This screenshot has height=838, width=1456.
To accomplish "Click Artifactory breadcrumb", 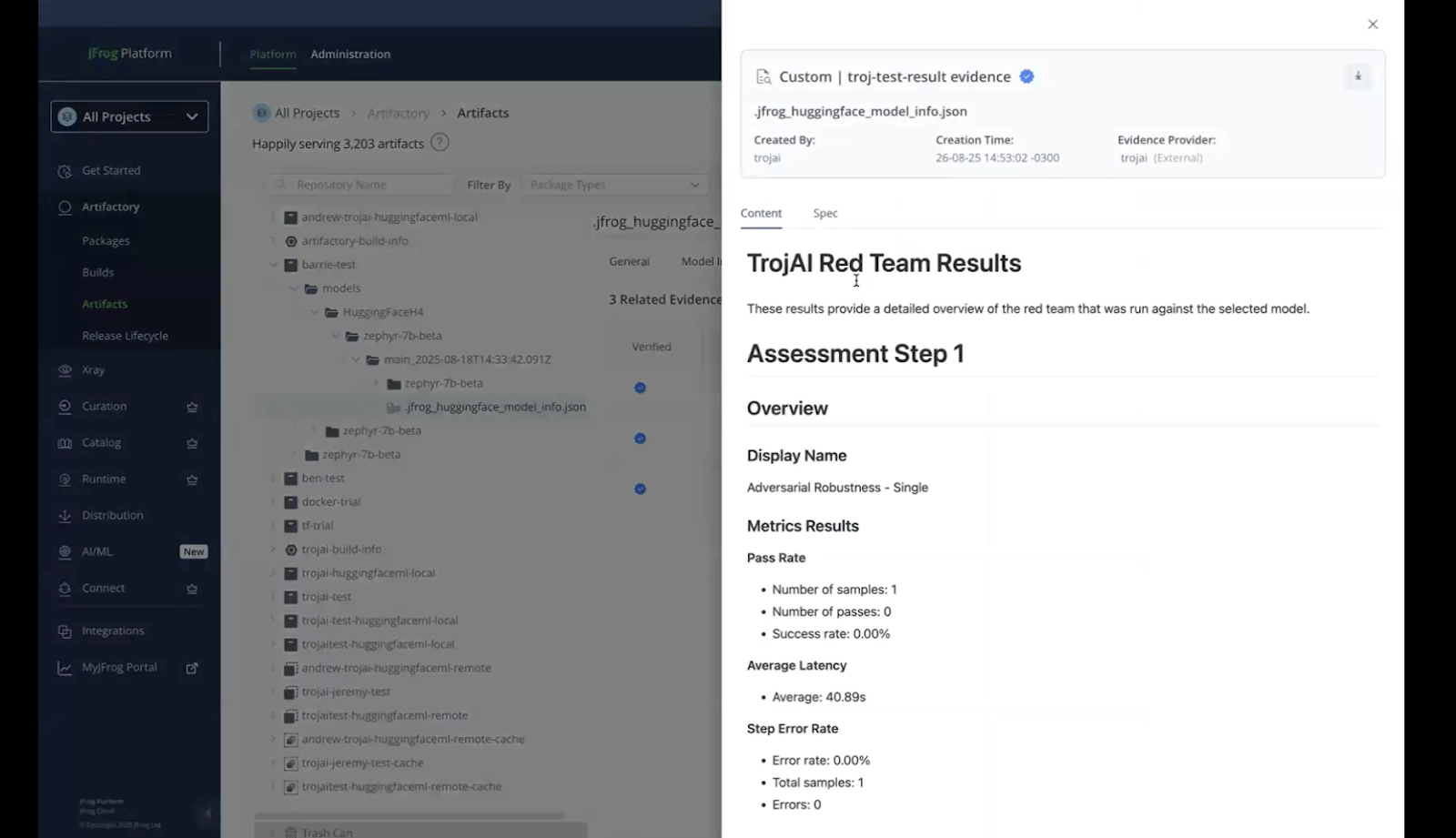I will tap(398, 113).
